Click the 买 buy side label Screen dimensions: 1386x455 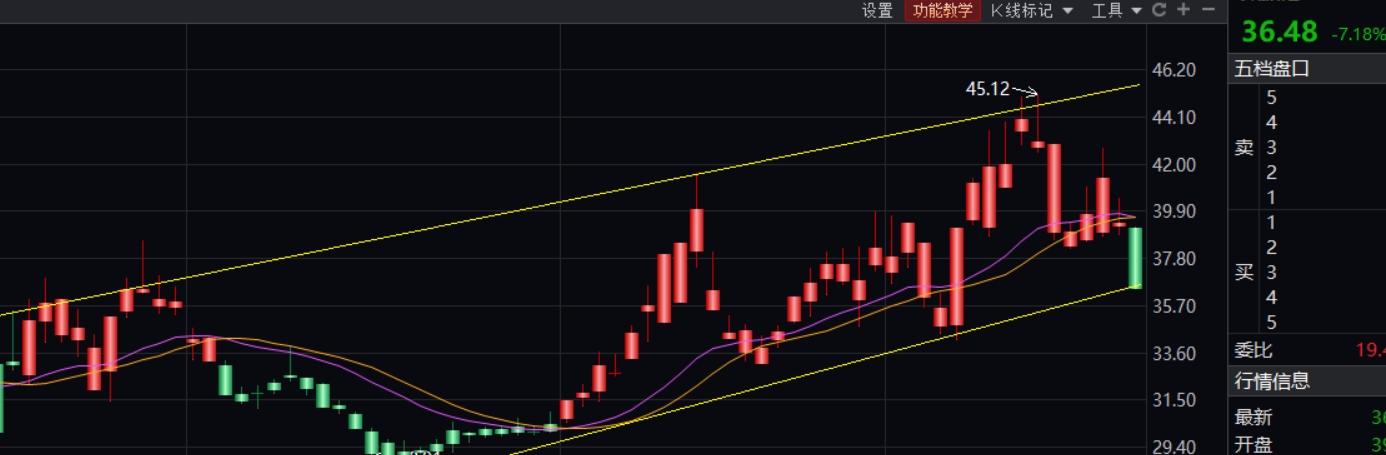[x=1244, y=271]
